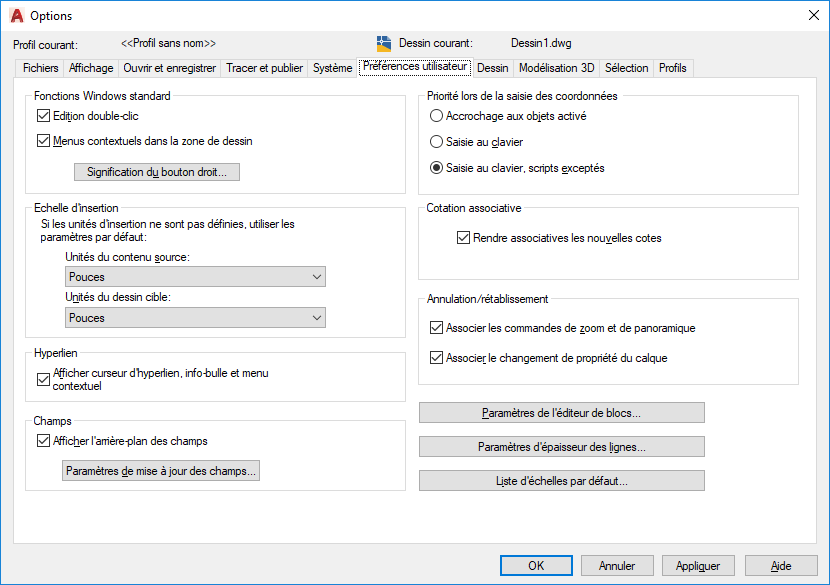Choose the Saisie au clavier option

436,142
